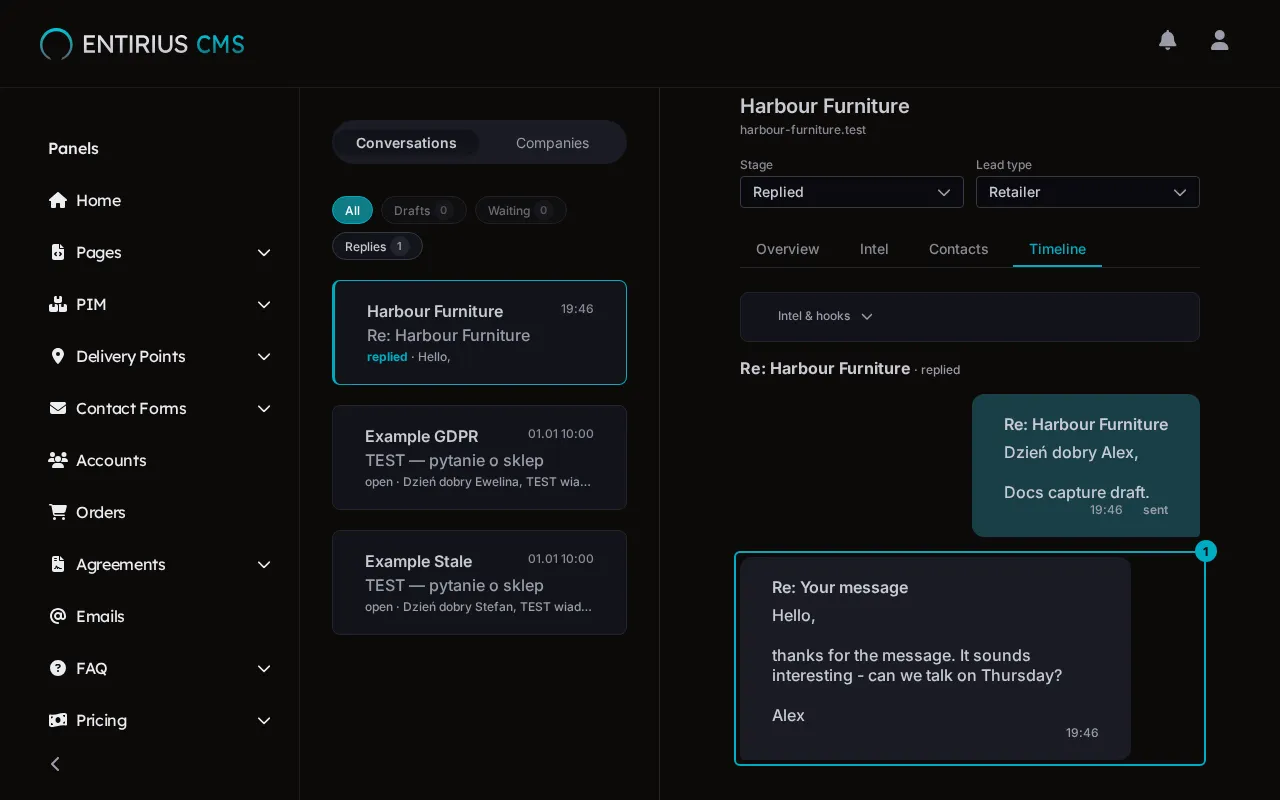This screenshot has height=800, width=1280.
Task: Switch to the Intel tab
Action: point(874,249)
